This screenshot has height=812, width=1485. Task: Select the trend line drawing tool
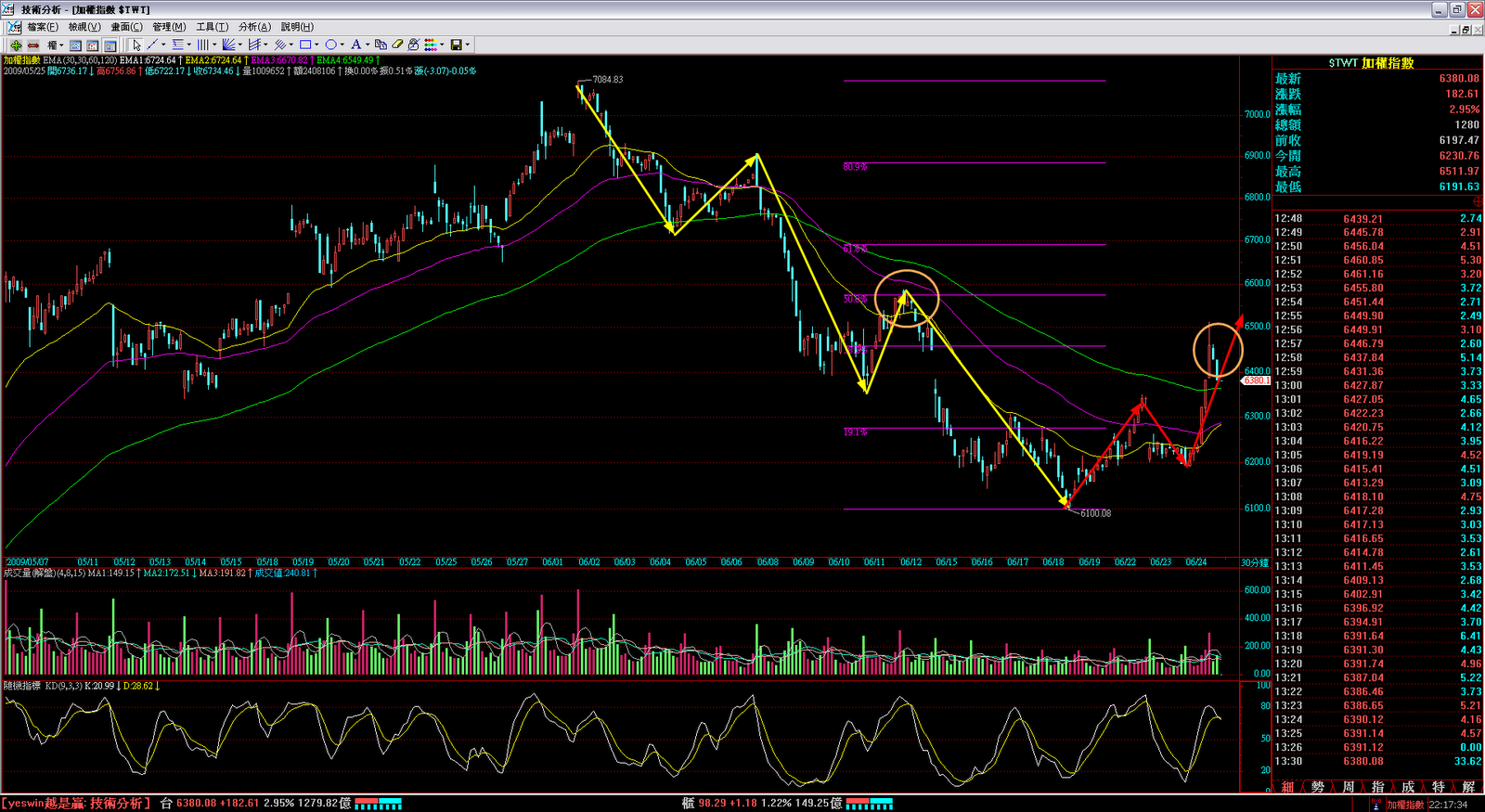152,45
